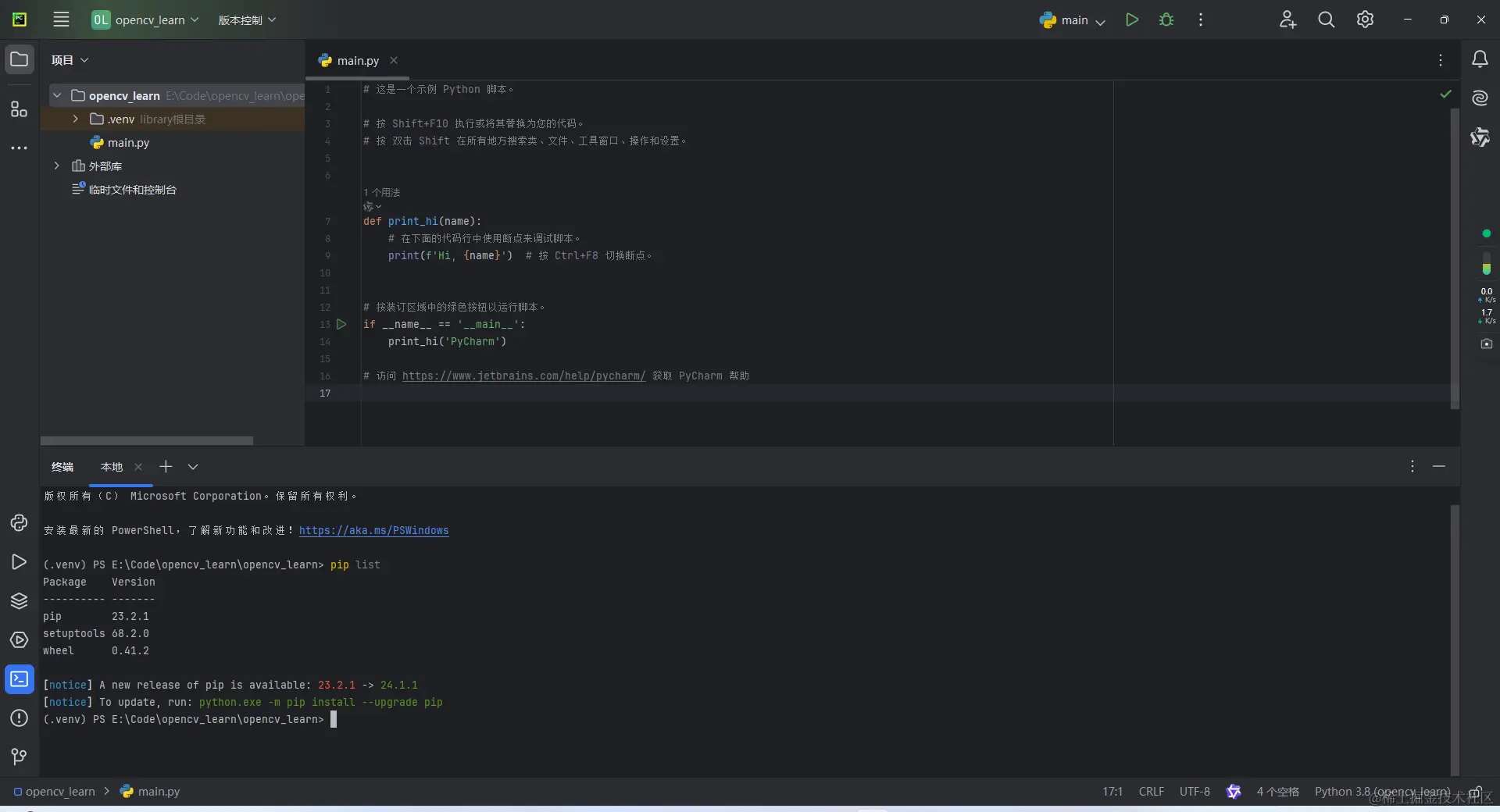
Task: Run the main configuration
Action: click(1132, 20)
